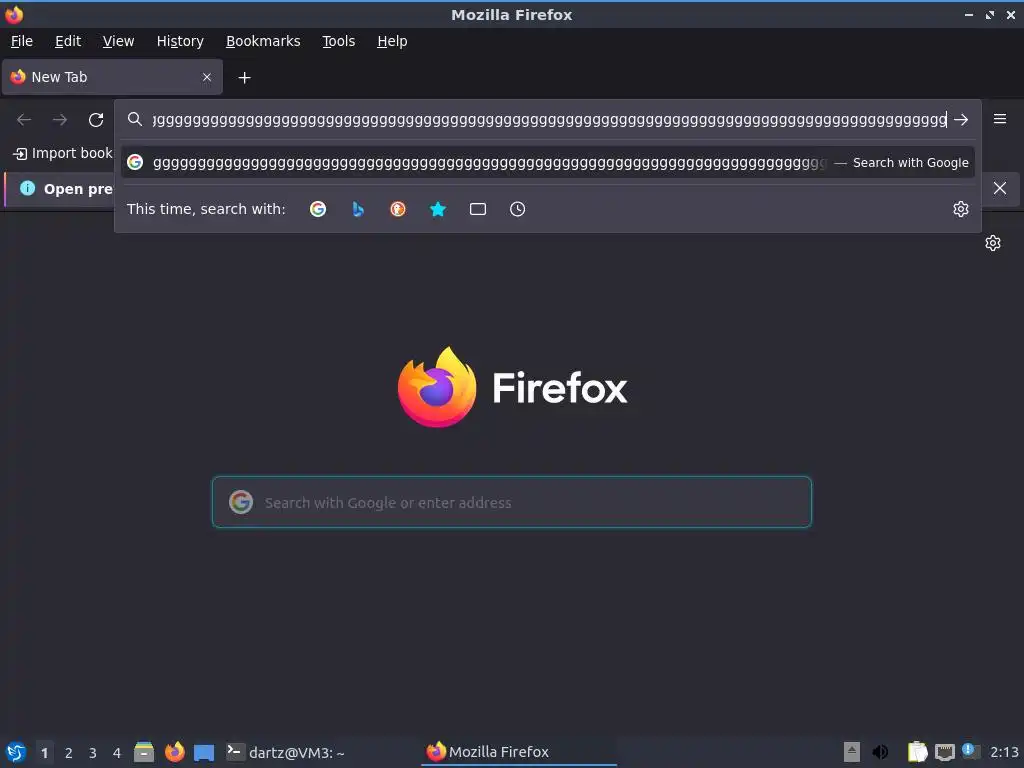Go forward one page

click(60, 120)
